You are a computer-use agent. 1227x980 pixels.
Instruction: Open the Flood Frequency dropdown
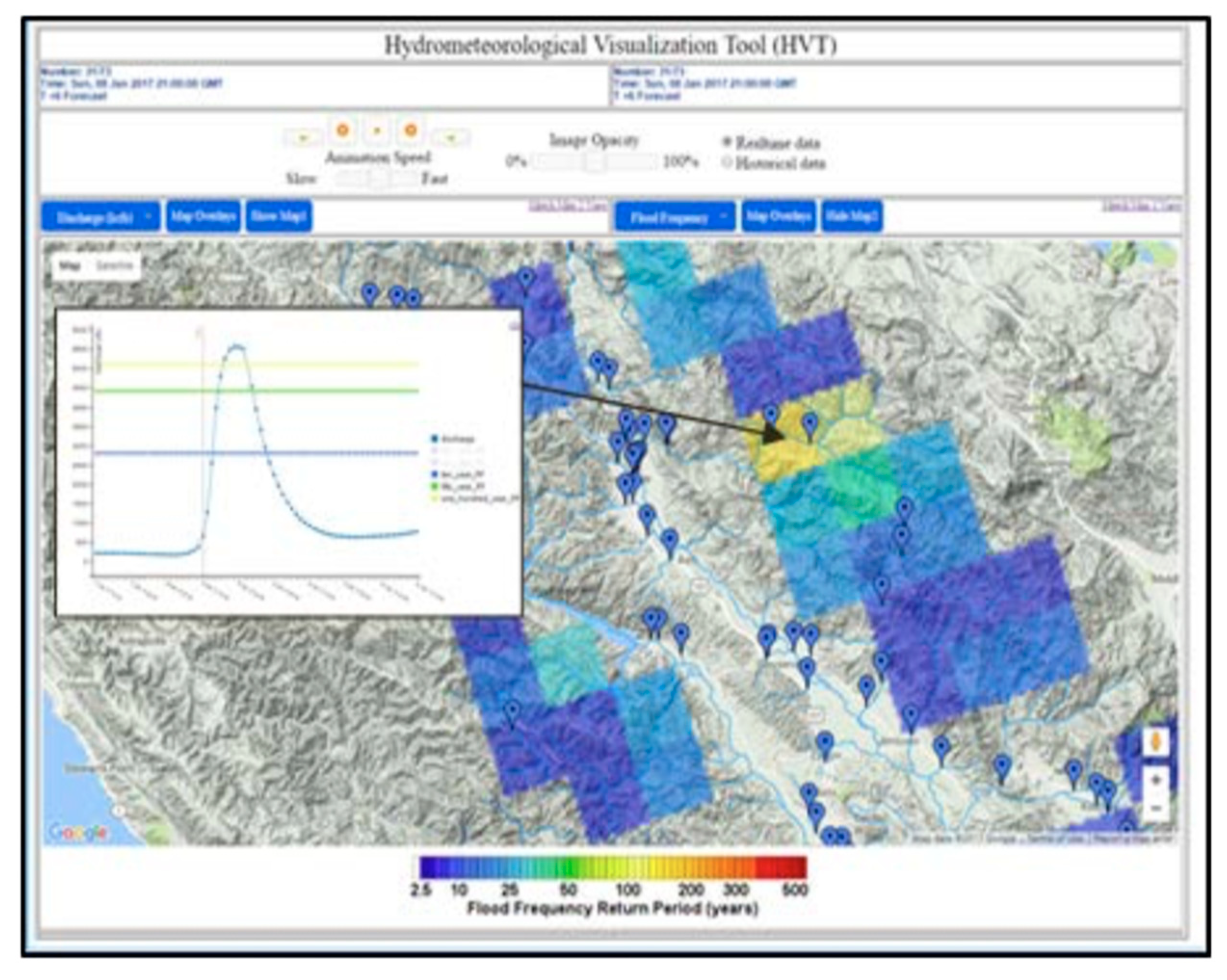tap(674, 217)
